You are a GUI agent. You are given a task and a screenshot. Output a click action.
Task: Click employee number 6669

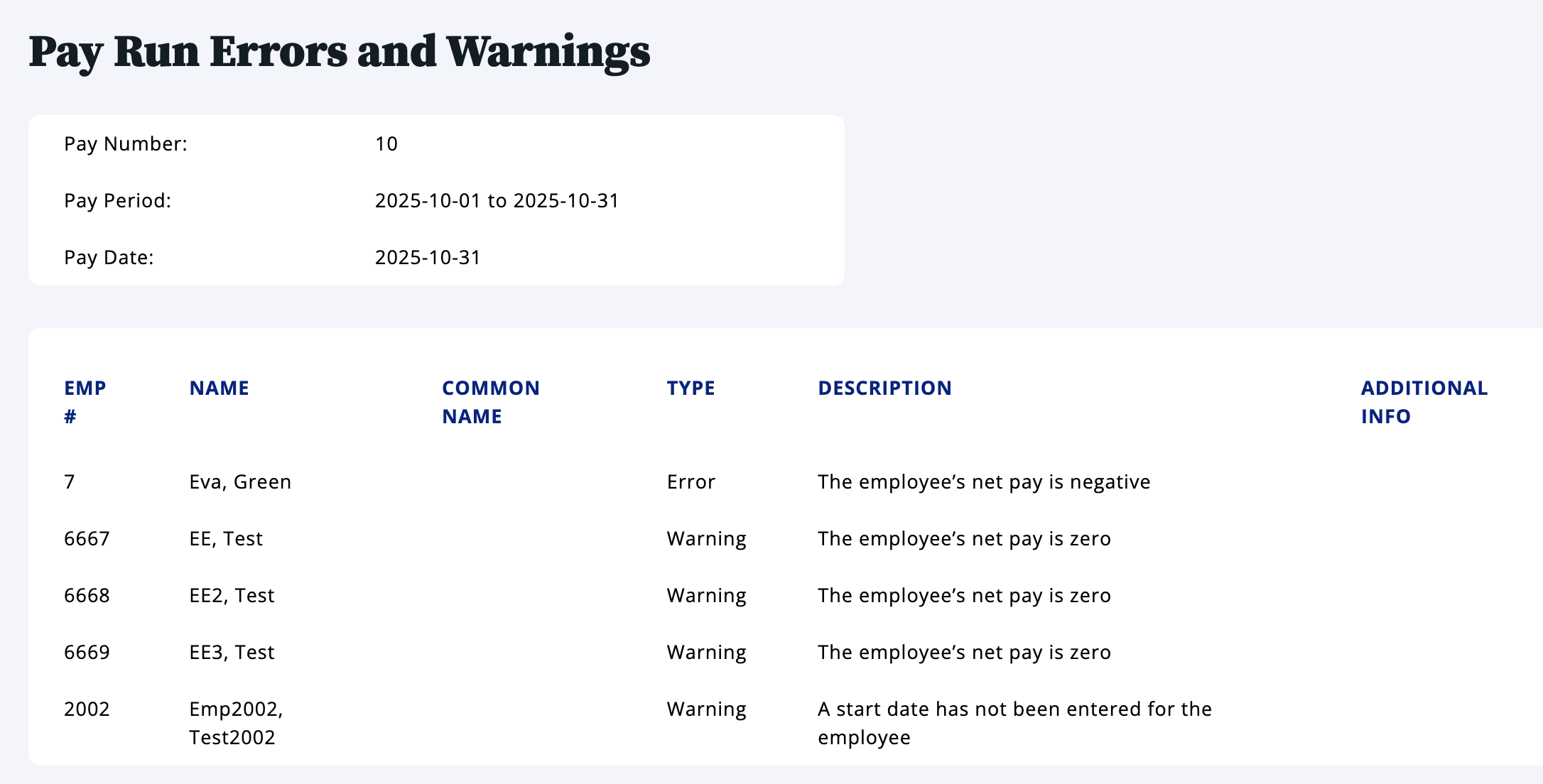point(87,653)
